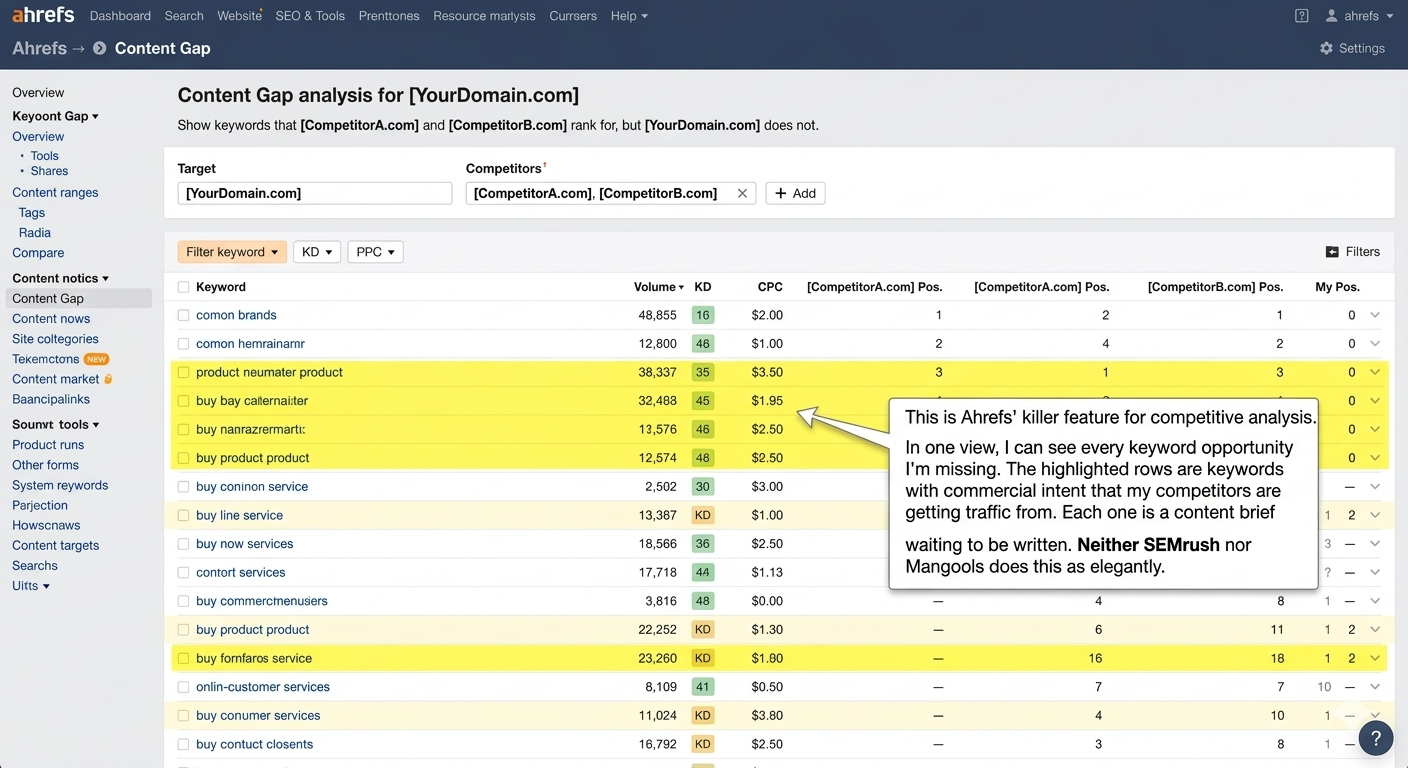Open the Search menu item

click(x=184, y=16)
